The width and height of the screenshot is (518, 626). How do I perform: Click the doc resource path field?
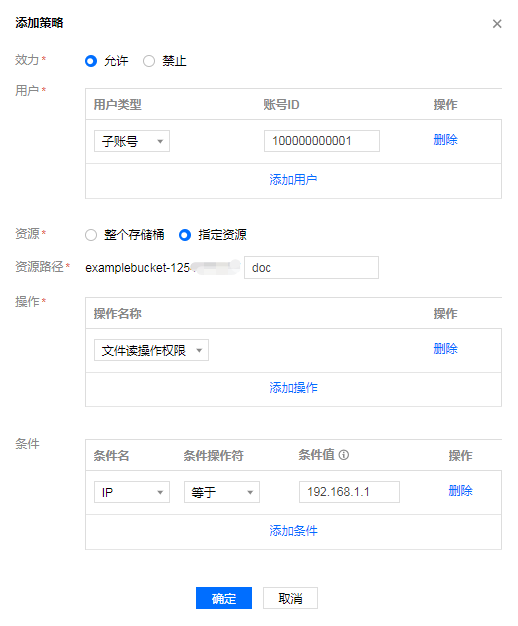[312, 267]
